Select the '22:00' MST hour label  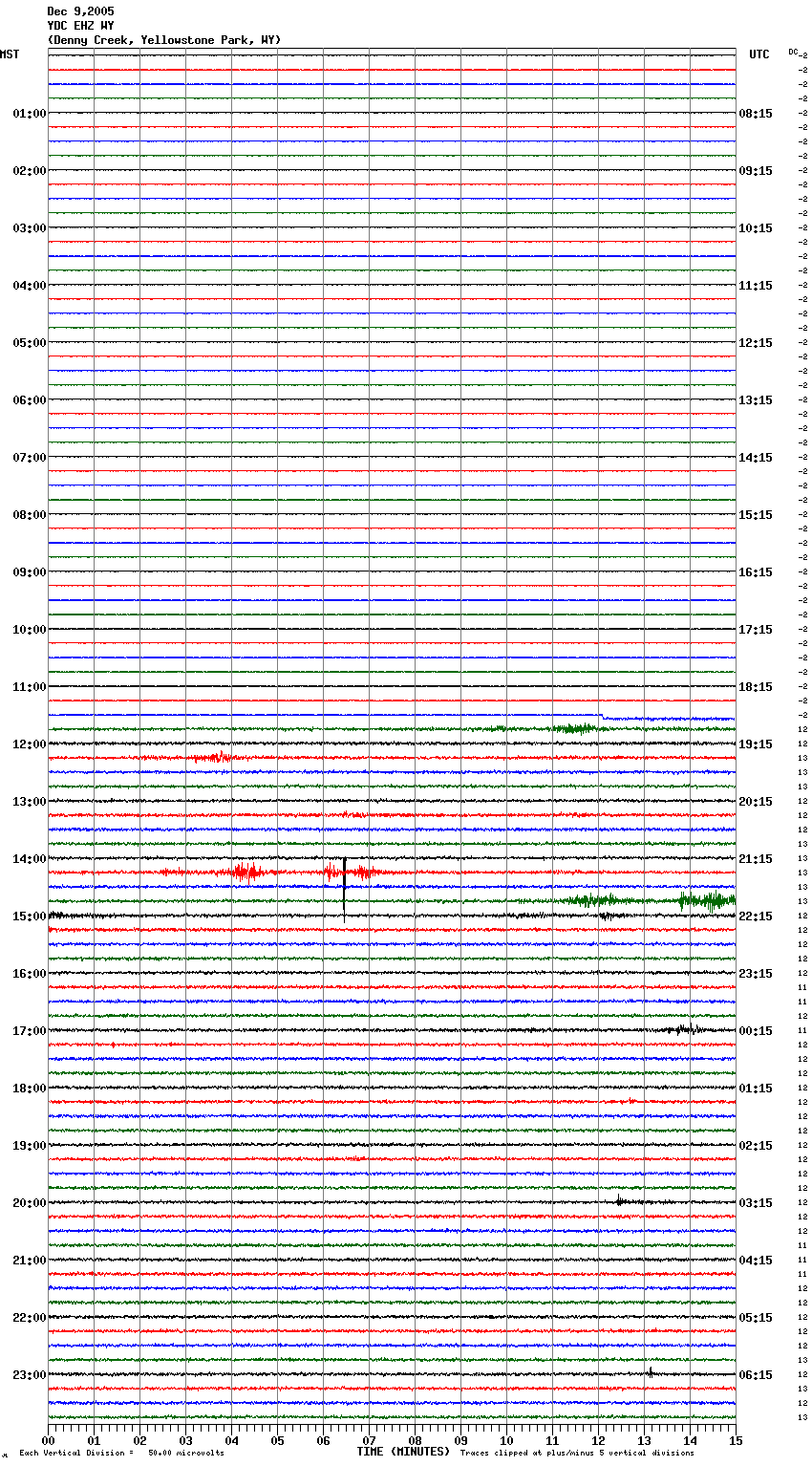30,1318
